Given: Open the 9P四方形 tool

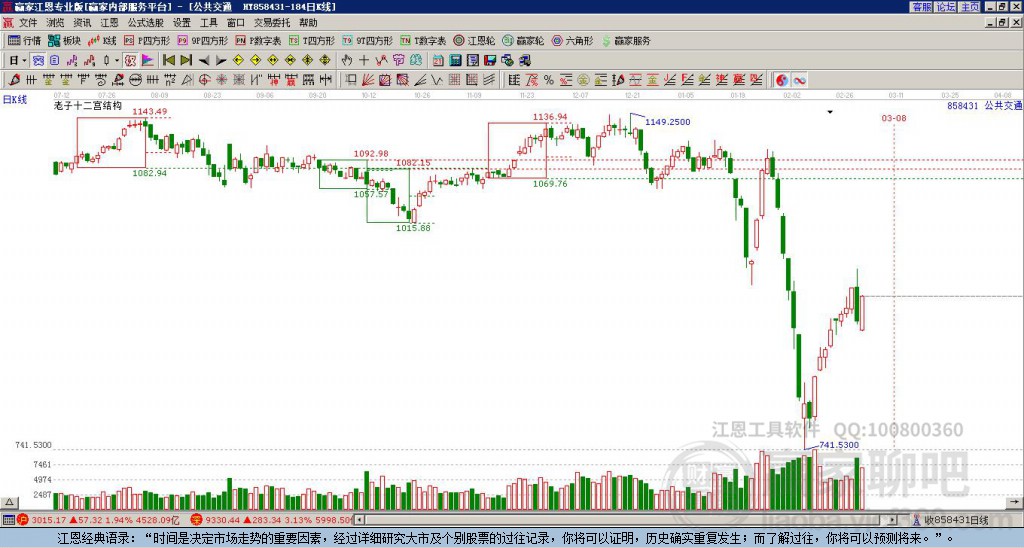Looking at the screenshot, I should click(203, 40).
